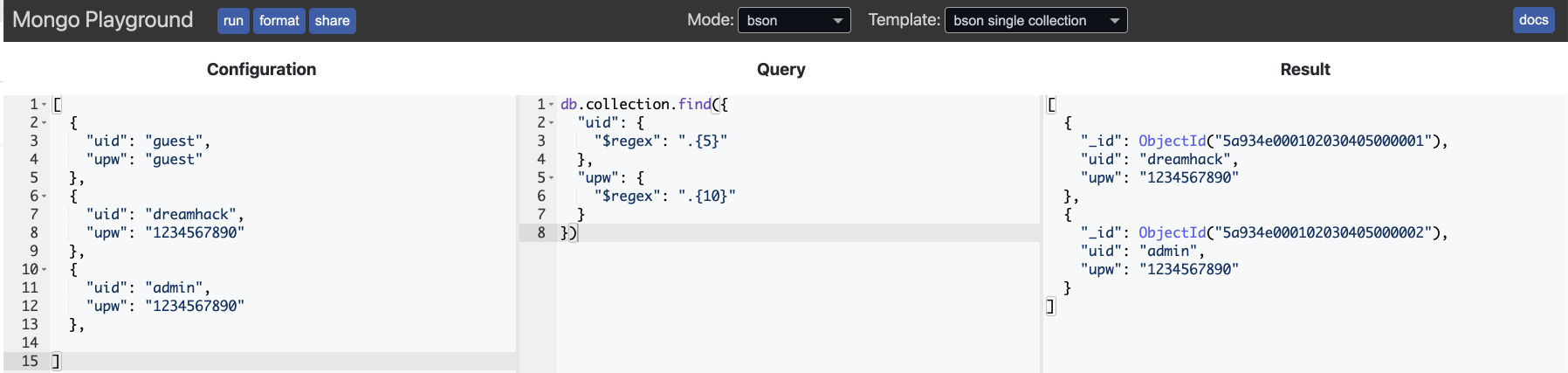Click the share button
Image resolution: width=1568 pixels, height=373 pixels.
pos(333,21)
